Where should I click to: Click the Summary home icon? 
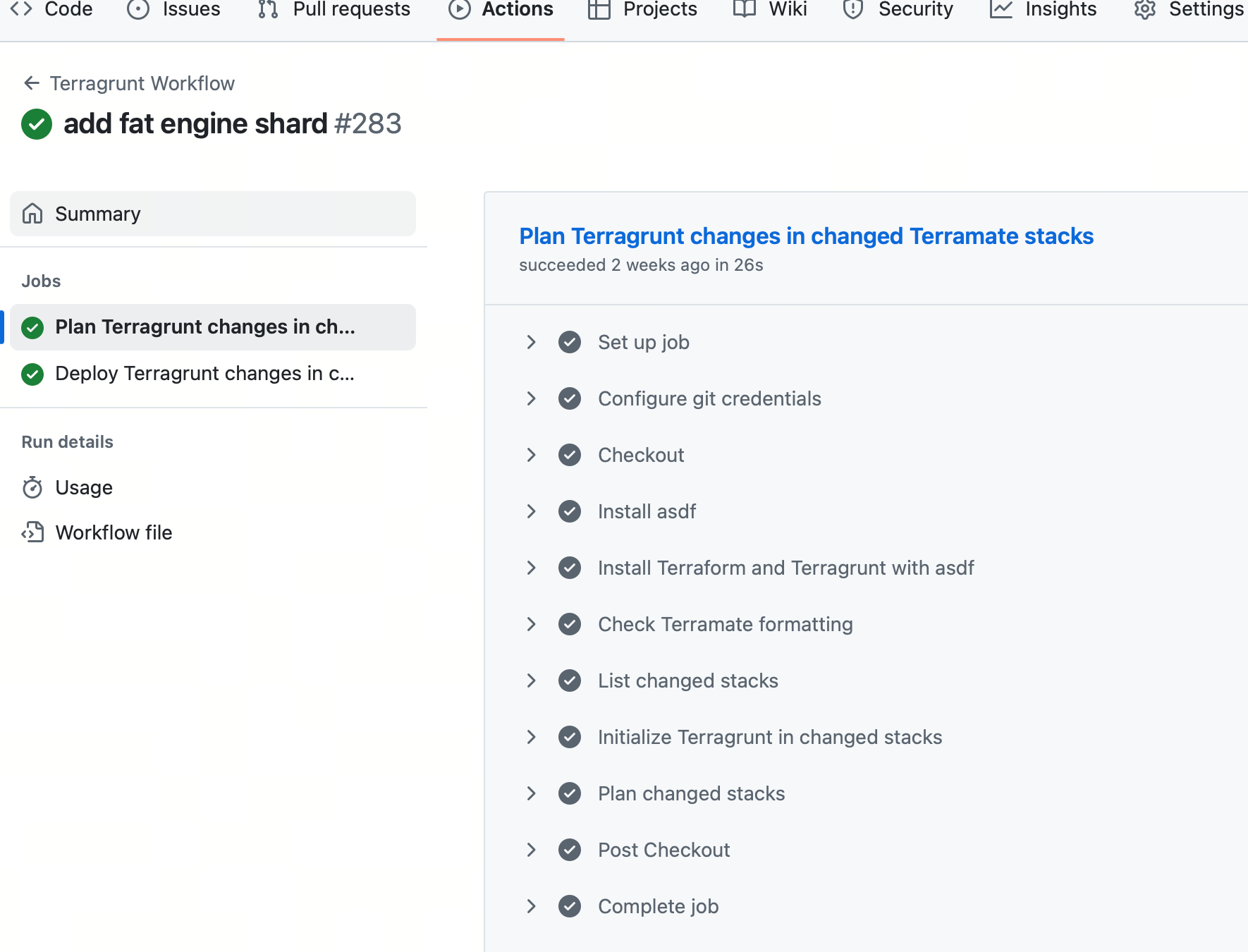(x=32, y=214)
